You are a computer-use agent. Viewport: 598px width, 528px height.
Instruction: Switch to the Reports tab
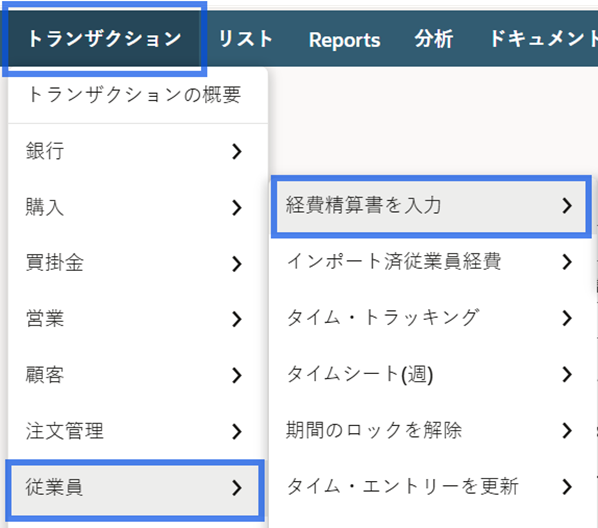[344, 40]
